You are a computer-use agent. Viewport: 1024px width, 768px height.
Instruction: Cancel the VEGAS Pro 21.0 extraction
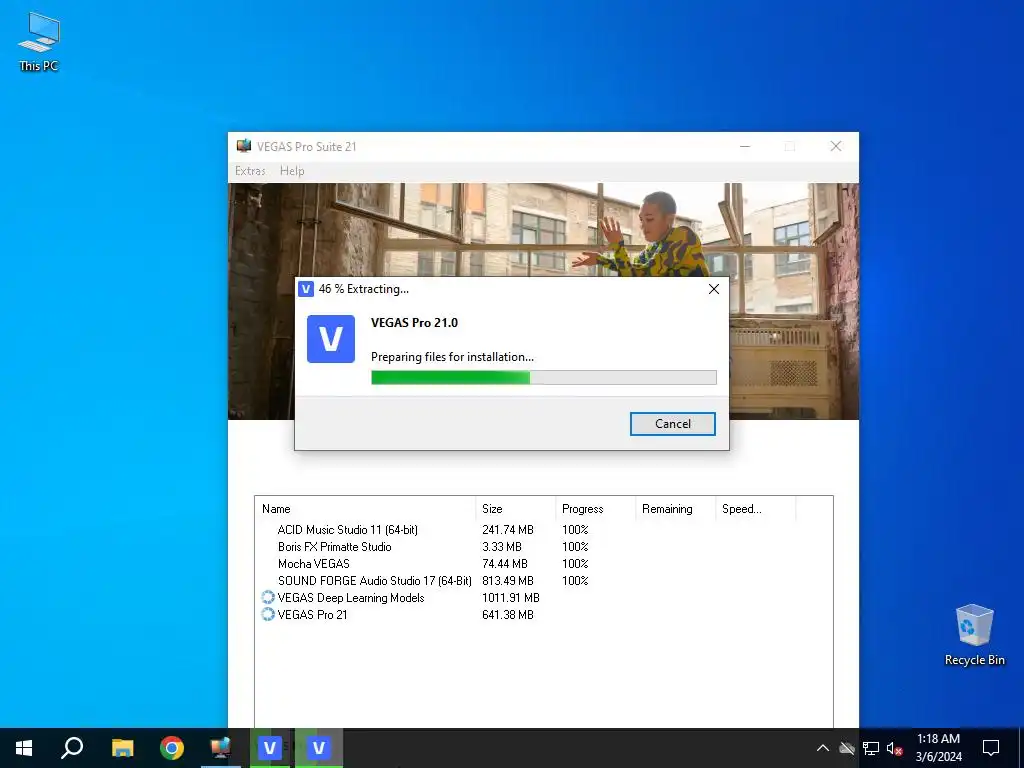click(x=672, y=424)
